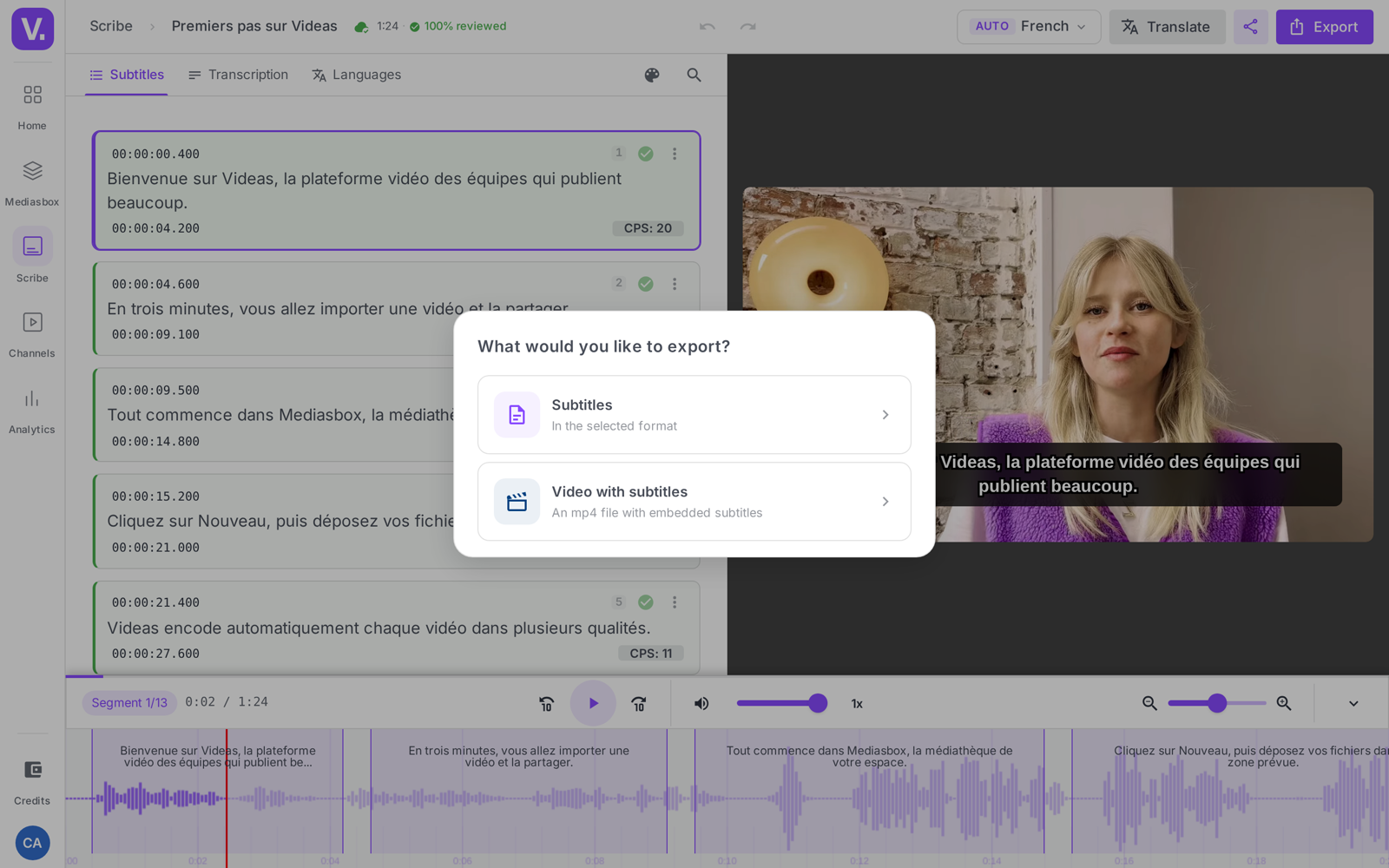
Task: Click the cloud saved status icon
Action: click(361, 27)
